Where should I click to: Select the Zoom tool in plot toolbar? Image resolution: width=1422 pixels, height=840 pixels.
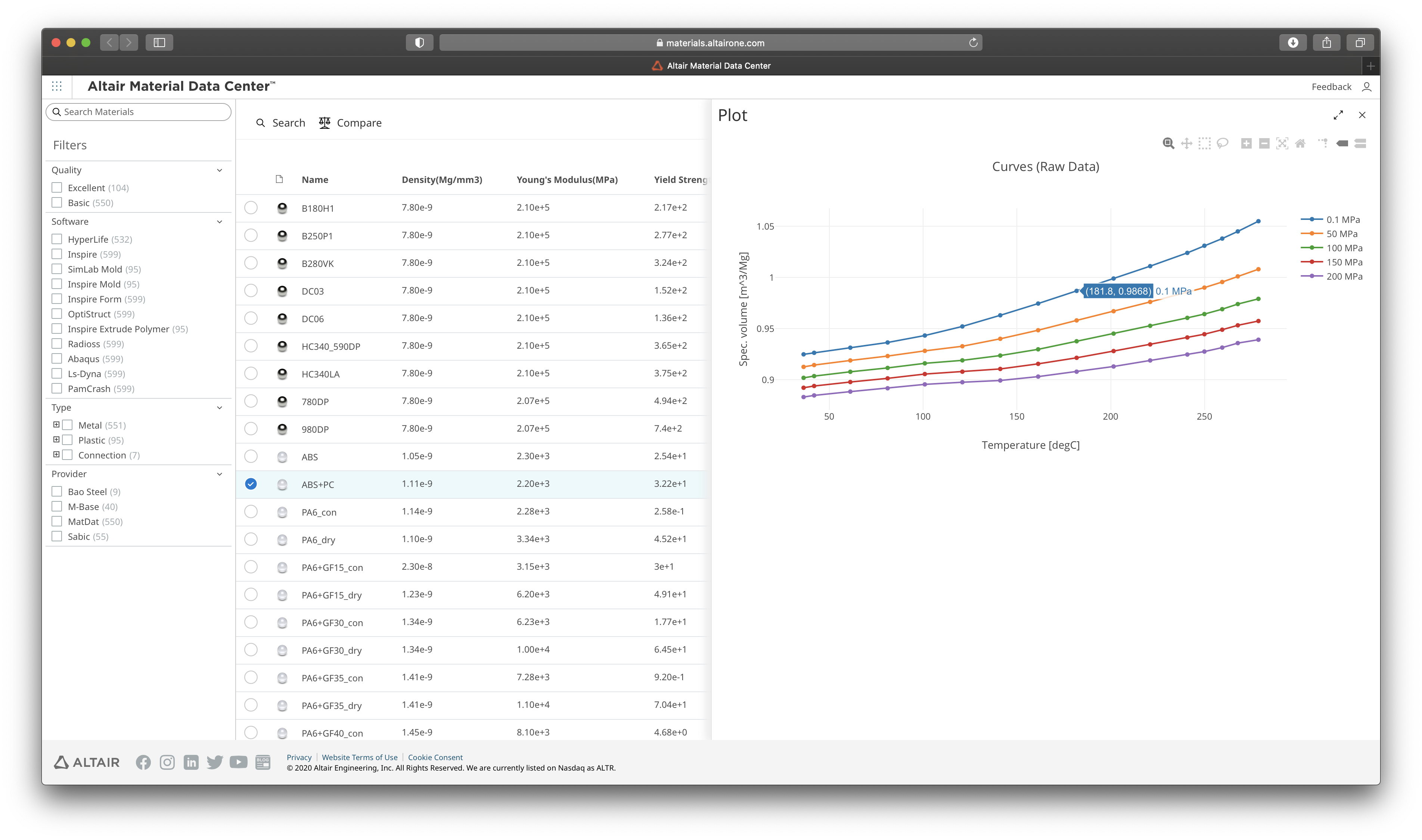click(x=1168, y=143)
